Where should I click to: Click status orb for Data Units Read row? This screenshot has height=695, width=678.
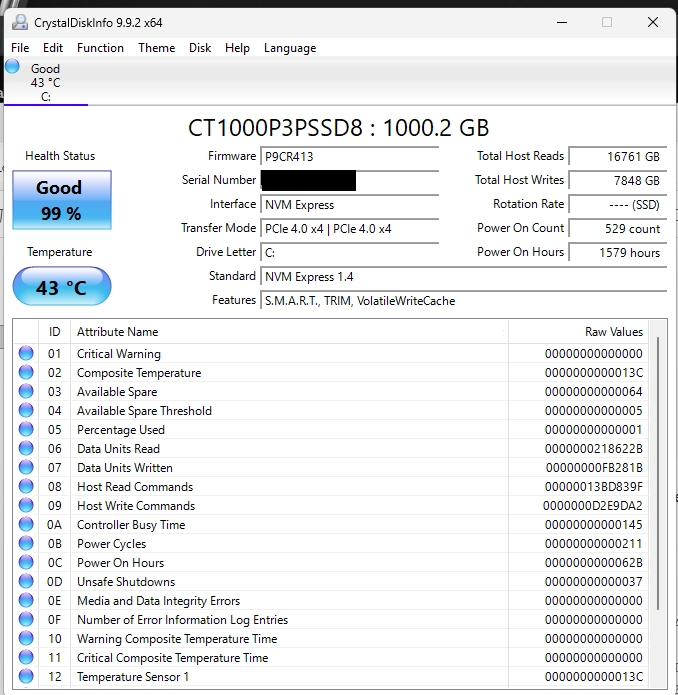[x=26, y=449]
